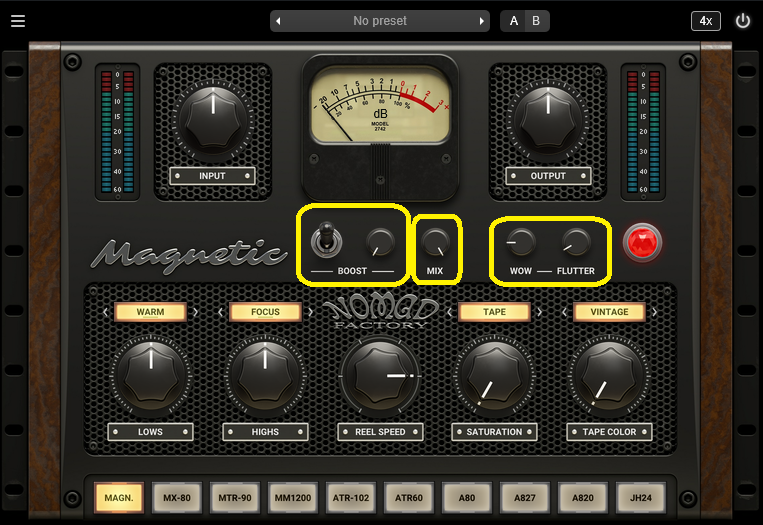Click the HIGHS label plate
Viewport: 763px width, 525px height.
click(265, 432)
